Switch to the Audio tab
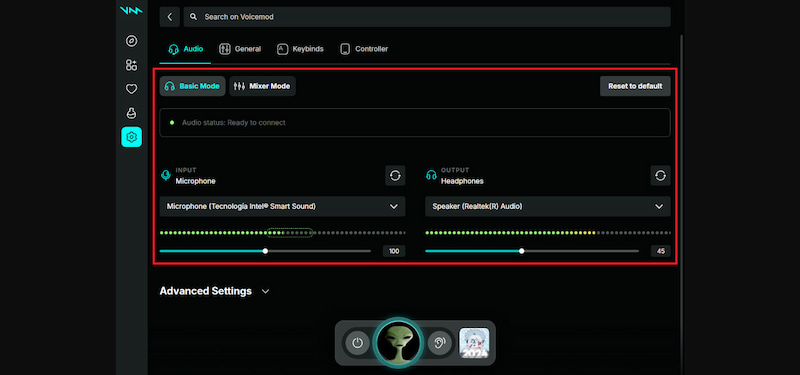 click(186, 49)
